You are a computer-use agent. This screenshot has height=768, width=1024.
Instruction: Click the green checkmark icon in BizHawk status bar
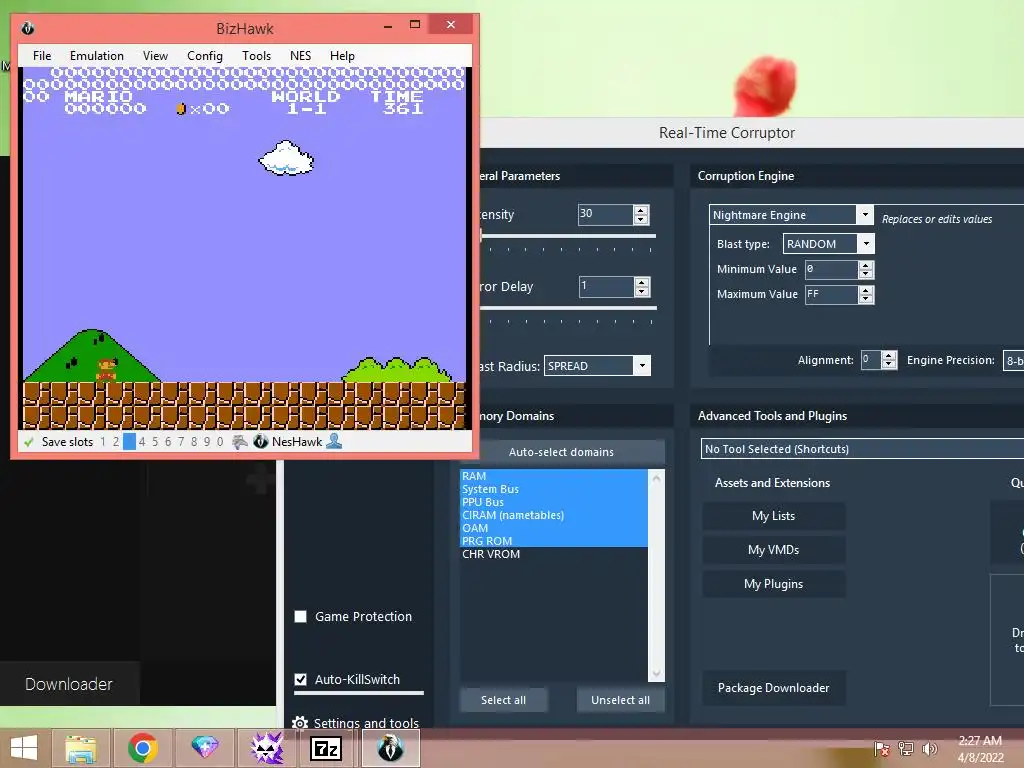(x=29, y=442)
